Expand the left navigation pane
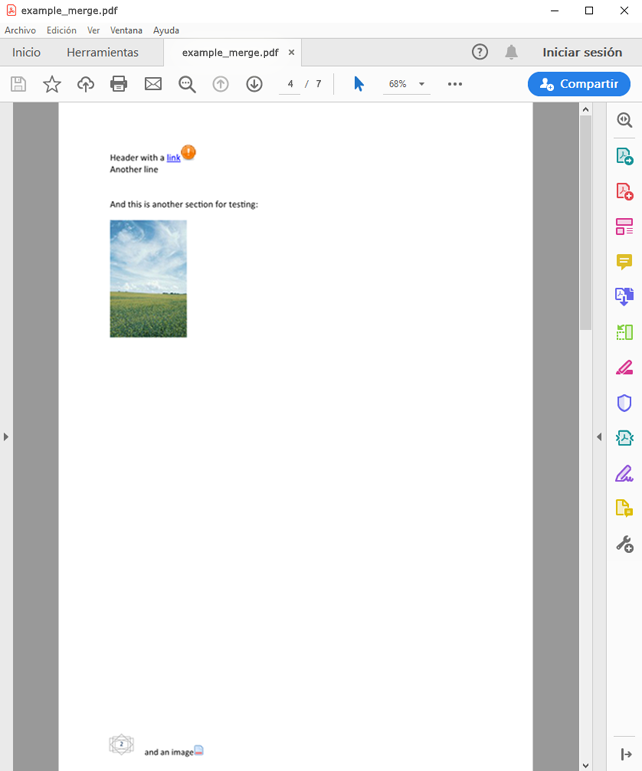Viewport: 642px width, 771px height. 6,437
